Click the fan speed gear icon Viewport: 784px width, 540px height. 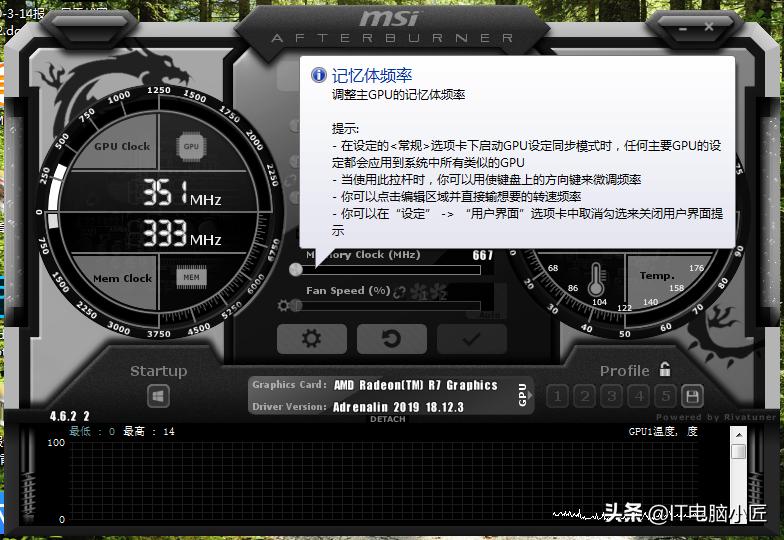[x=283, y=305]
